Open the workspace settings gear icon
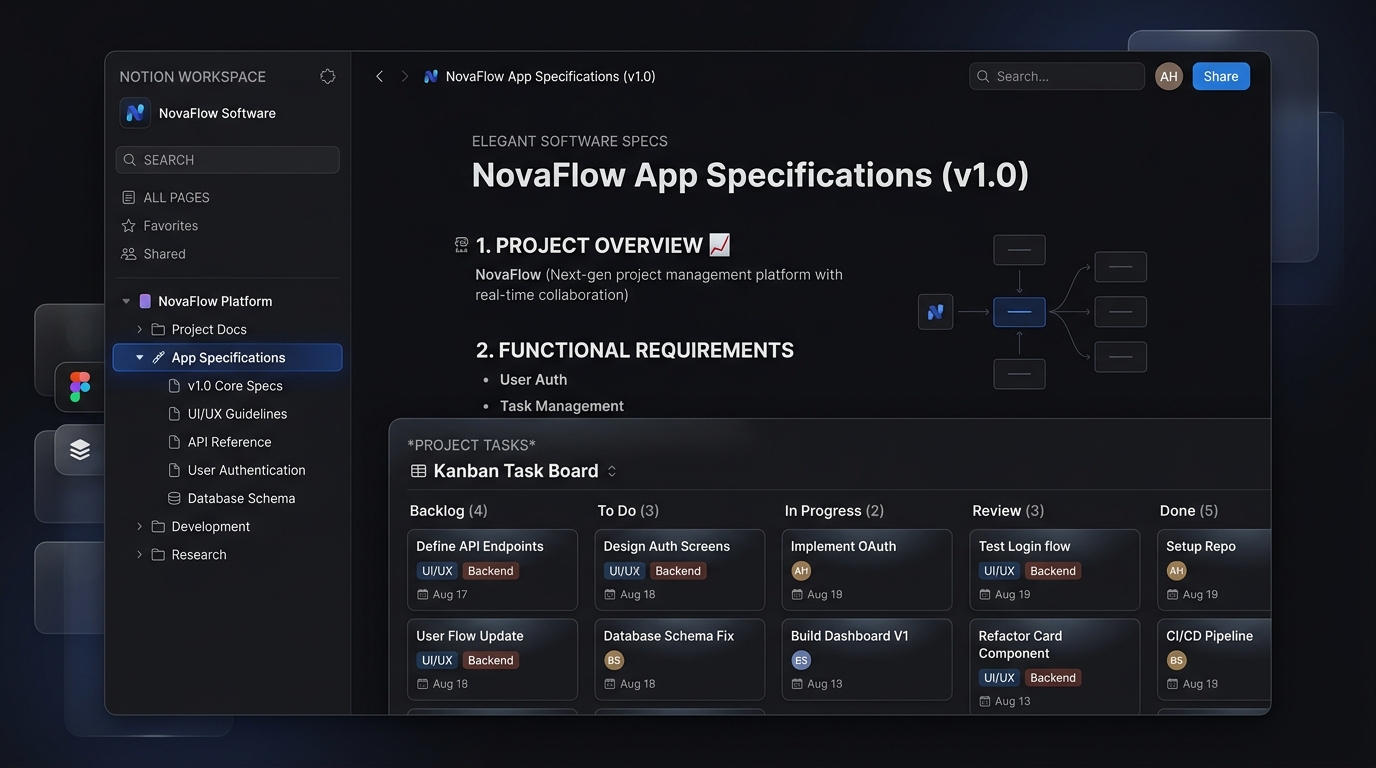 327,76
